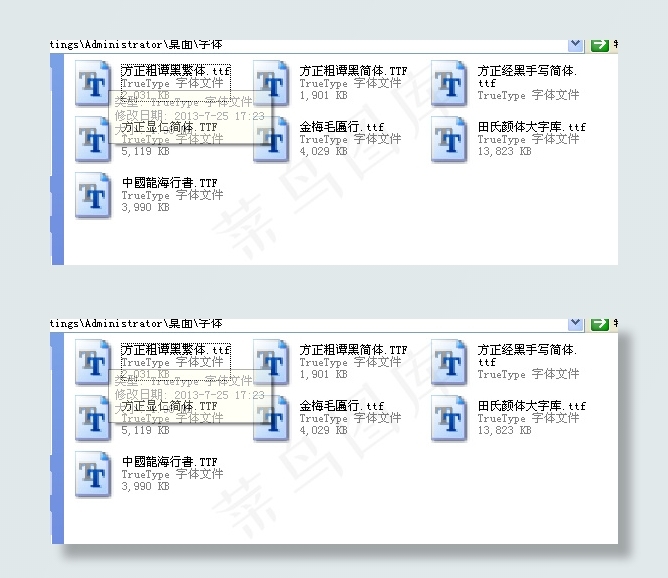668x578 pixels.
Task: Select 中國龍海行書.TTF font icon in lower window
Action: coord(93,474)
